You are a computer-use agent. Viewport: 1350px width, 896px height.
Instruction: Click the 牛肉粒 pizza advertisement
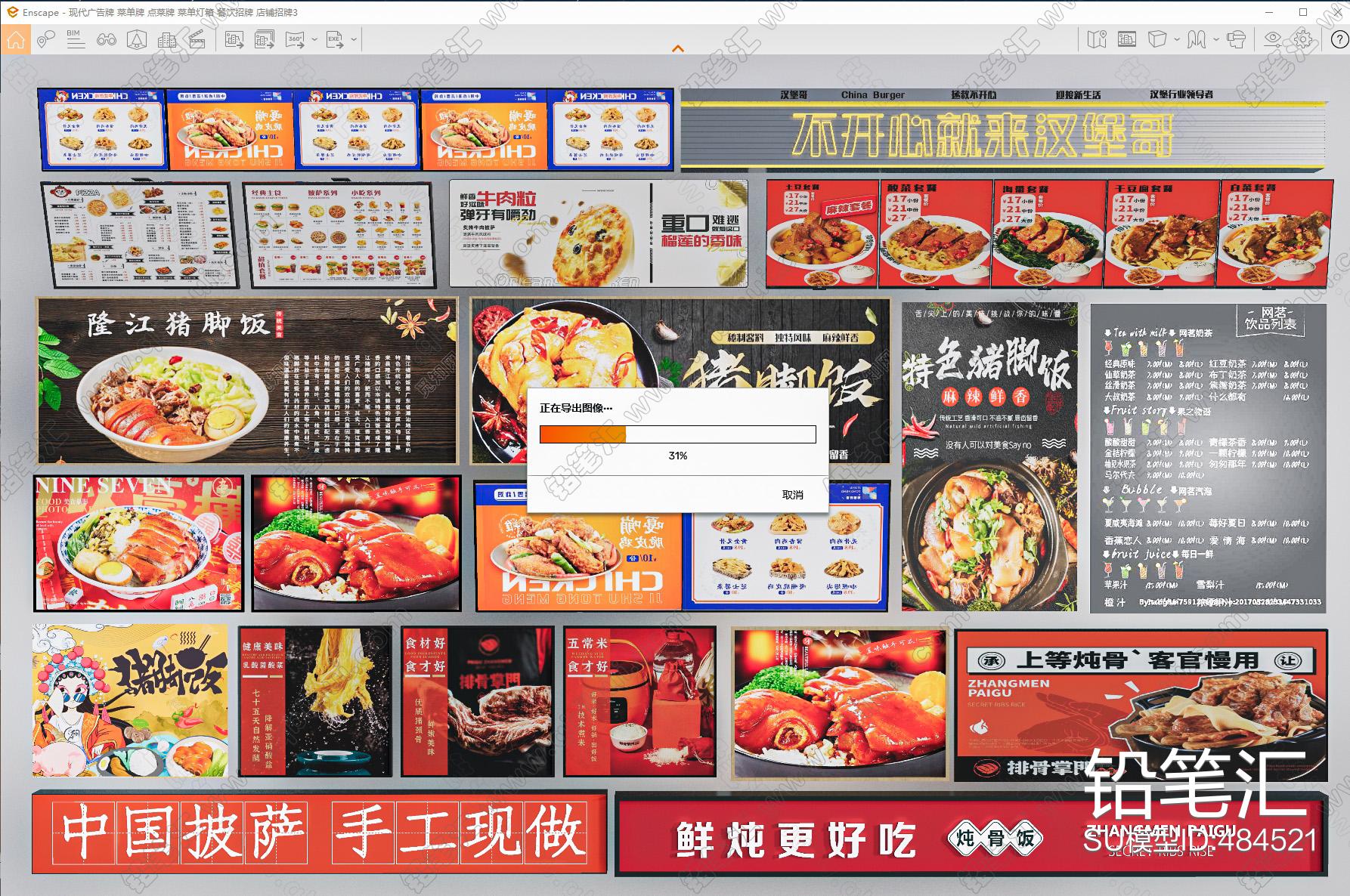tap(599, 233)
